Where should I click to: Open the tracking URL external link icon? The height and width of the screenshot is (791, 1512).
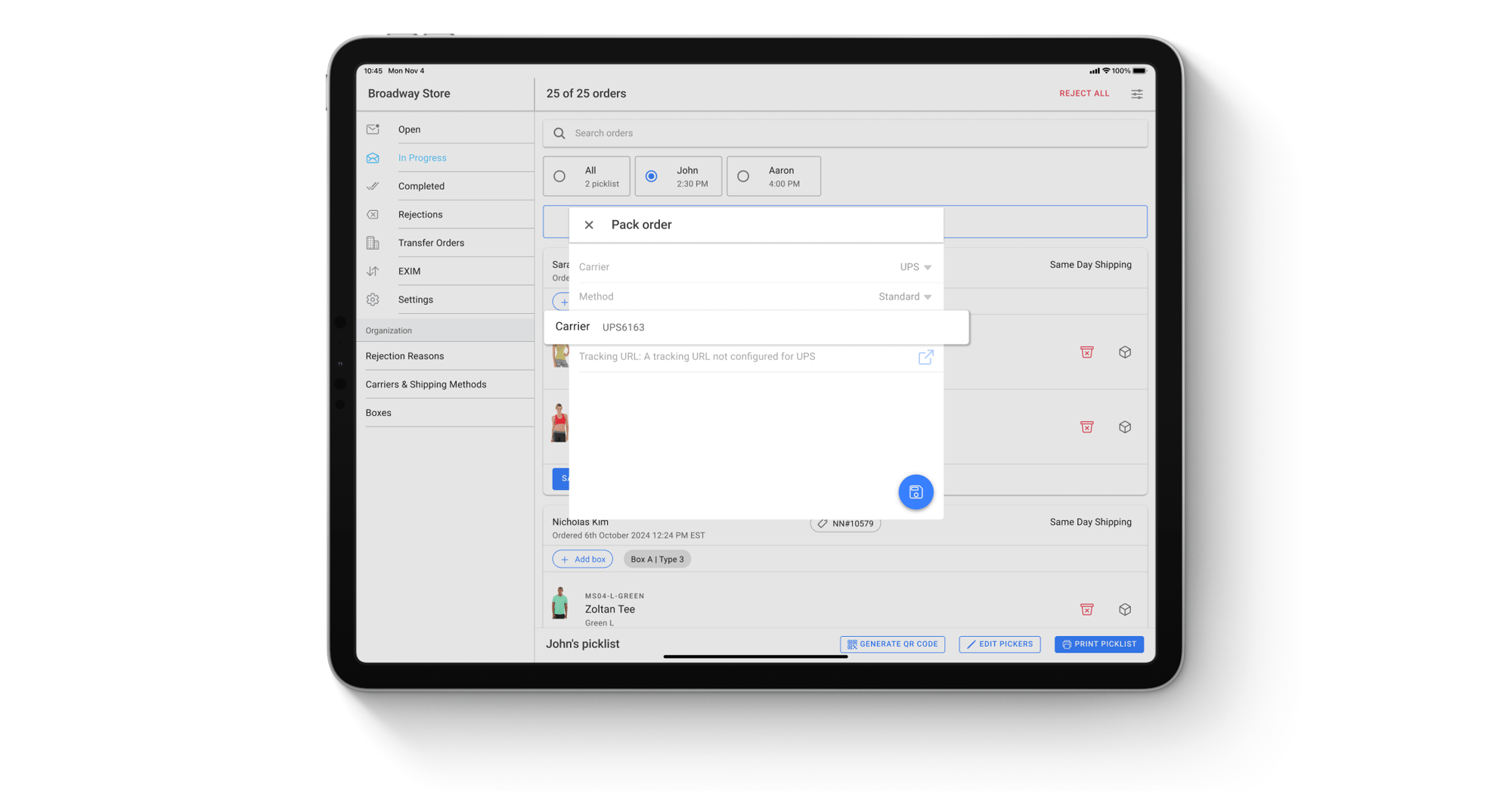[925, 357]
